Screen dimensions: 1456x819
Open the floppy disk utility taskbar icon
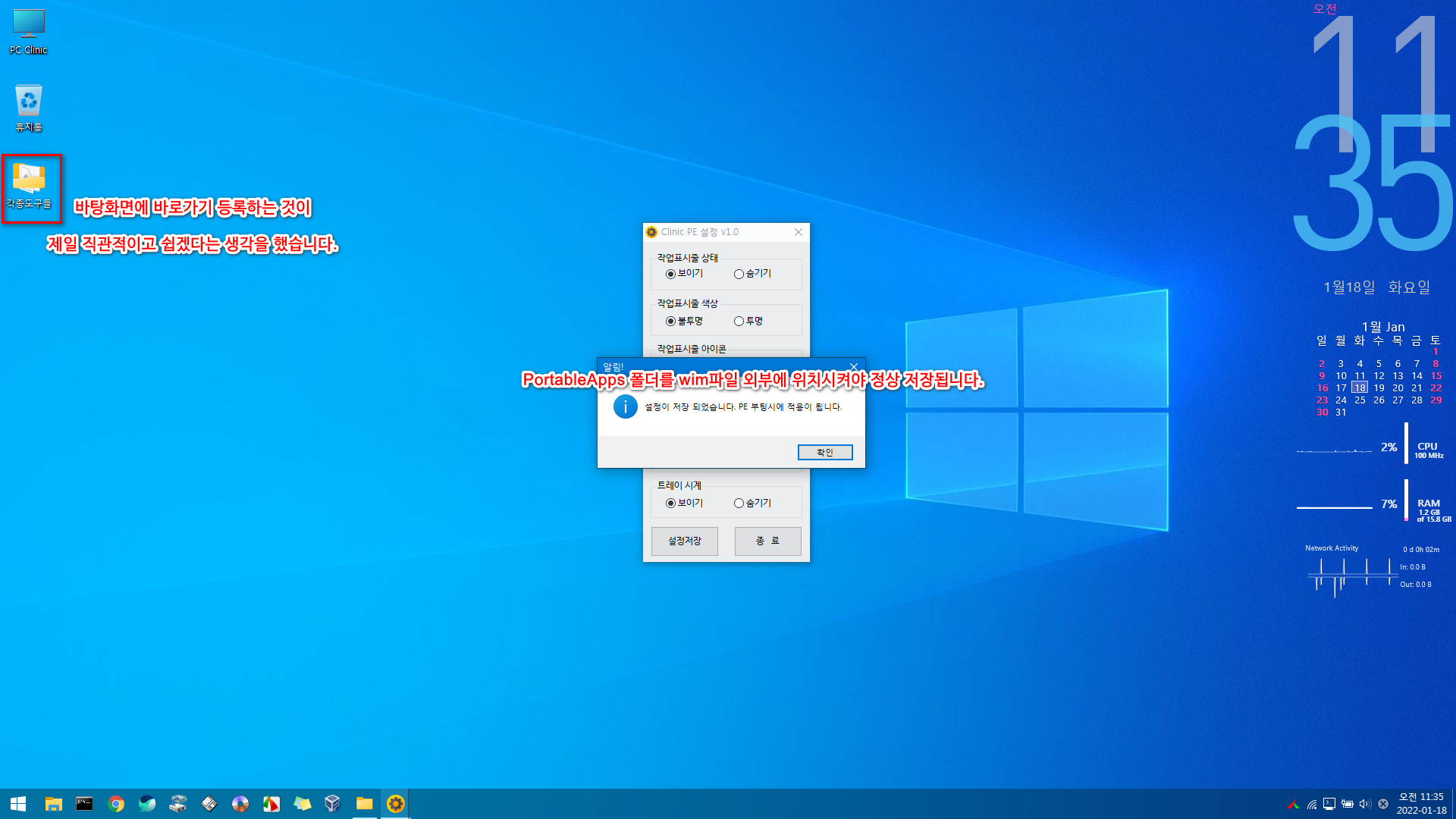click(209, 804)
